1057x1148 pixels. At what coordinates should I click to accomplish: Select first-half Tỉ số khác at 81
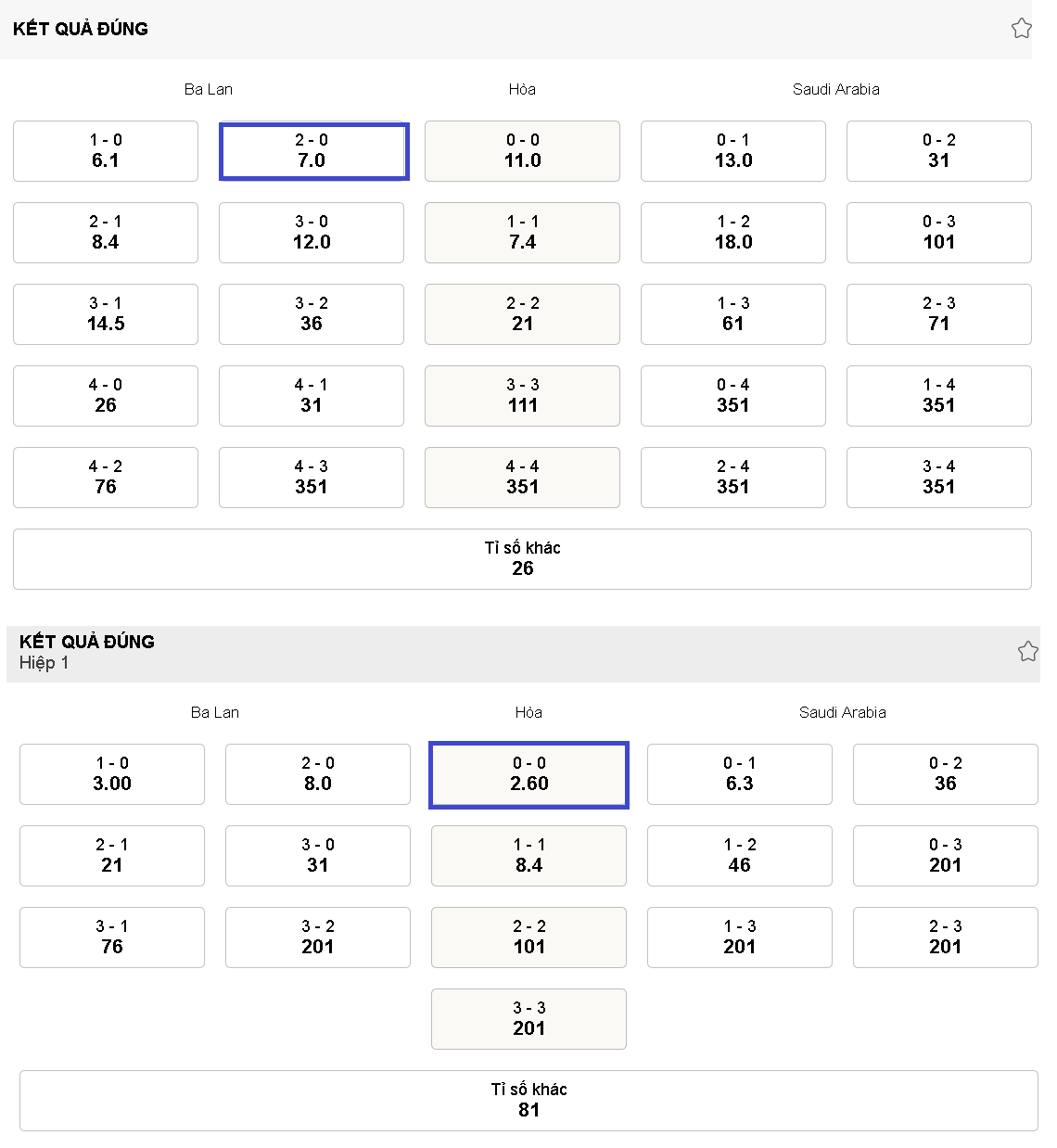528,1101
